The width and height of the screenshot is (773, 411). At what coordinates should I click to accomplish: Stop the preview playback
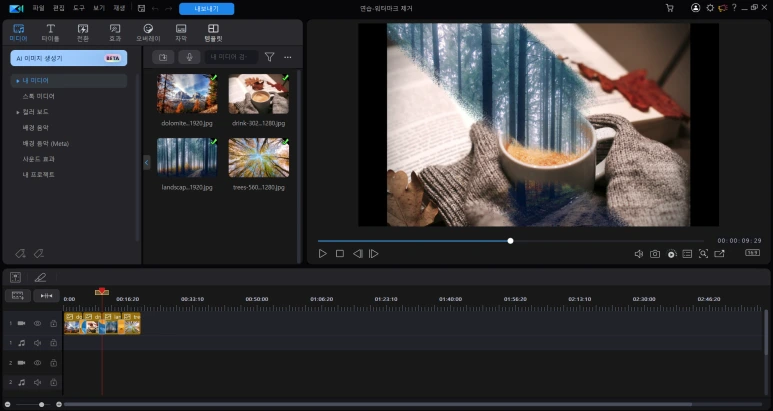coord(340,254)
